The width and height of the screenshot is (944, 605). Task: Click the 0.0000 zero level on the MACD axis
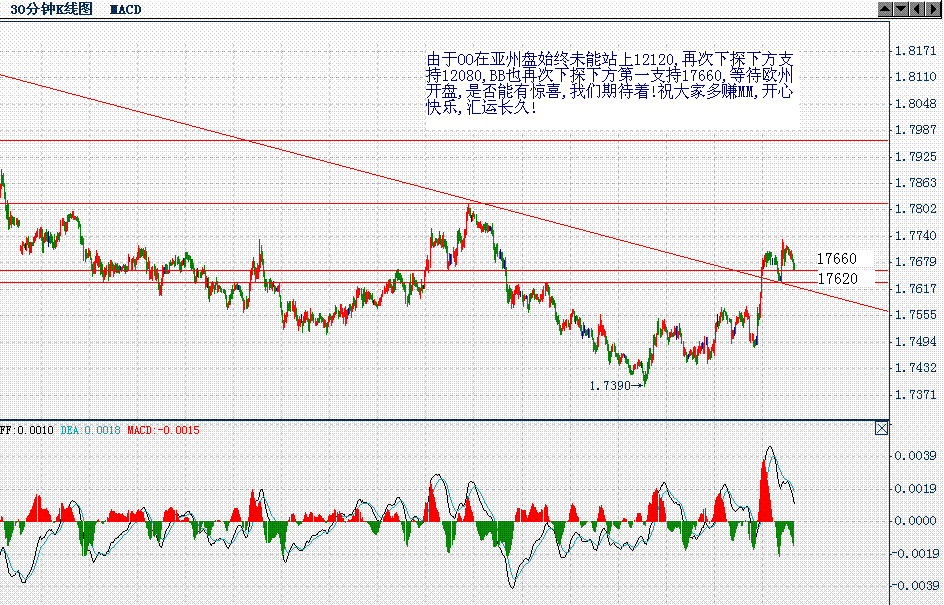[915, 521]
